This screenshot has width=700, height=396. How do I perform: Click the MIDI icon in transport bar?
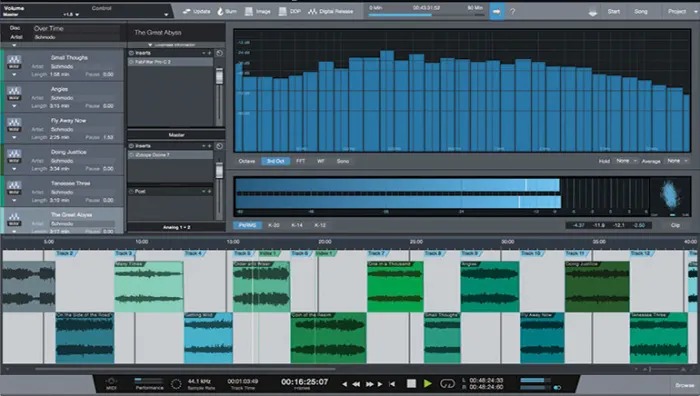[111, 382]
